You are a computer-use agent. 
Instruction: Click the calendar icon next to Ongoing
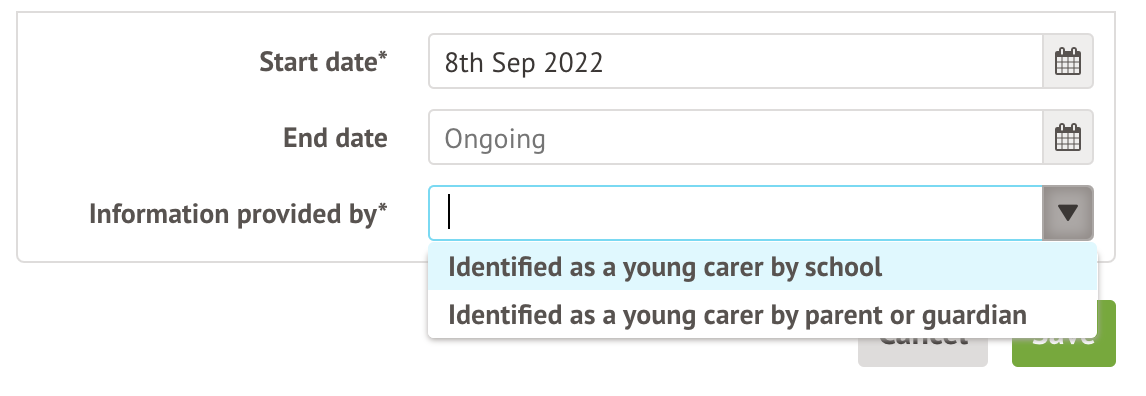tap(1068, 137)
